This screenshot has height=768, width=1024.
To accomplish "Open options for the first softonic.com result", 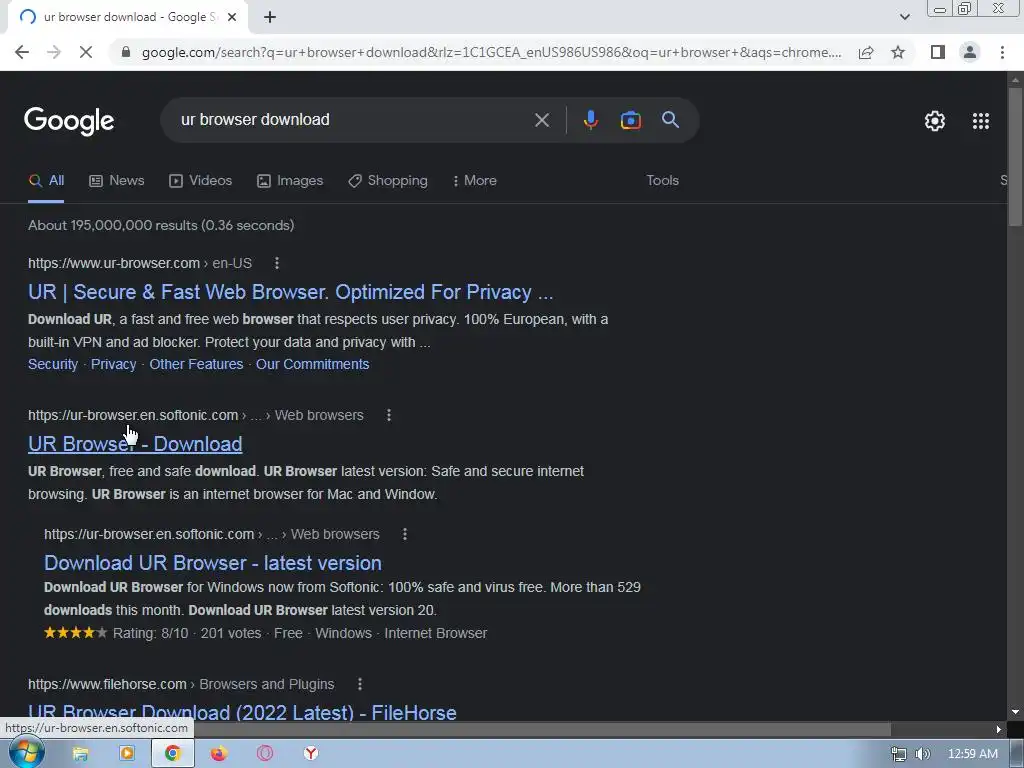I will [389, 415].
